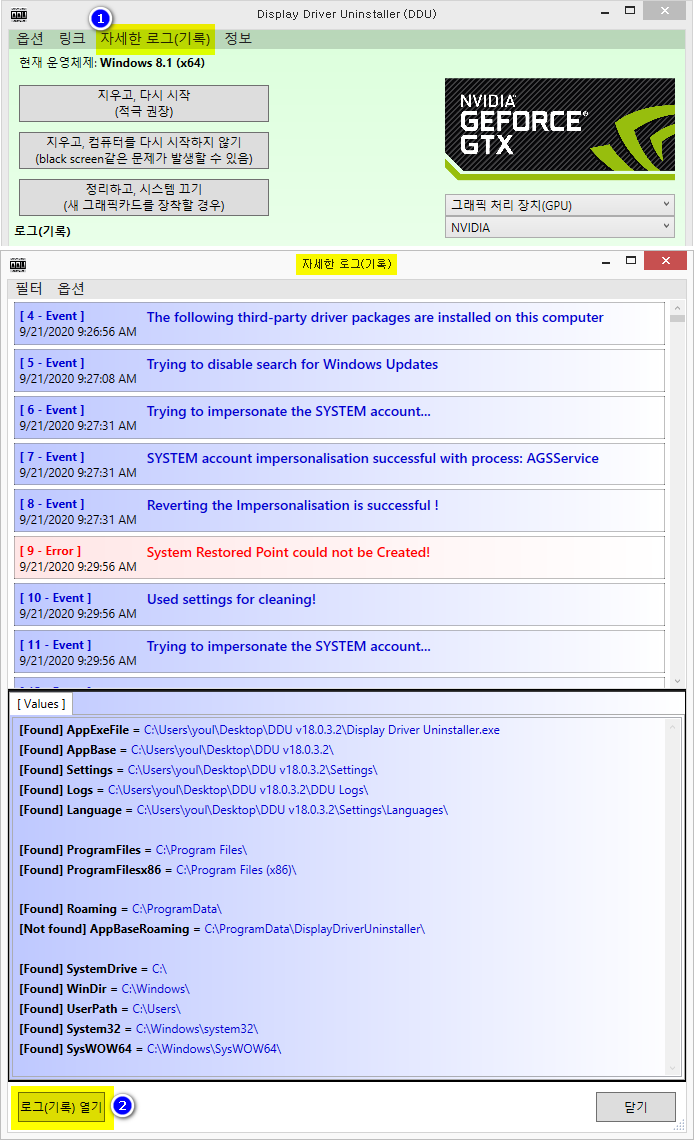Viewport: 694px width, 1140px height.
Task: Select event 8 Reverting Impersonalisation row
Action: click(339, 511)
